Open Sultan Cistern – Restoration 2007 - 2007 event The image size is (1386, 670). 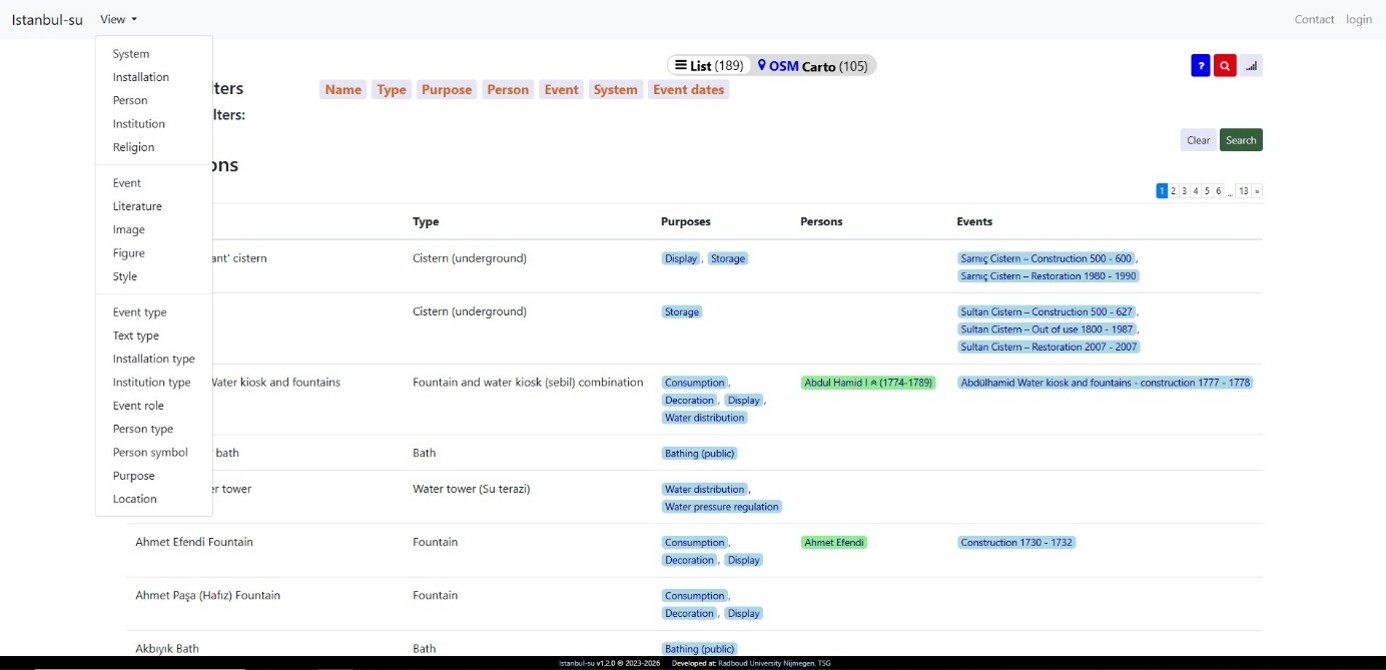point(1048,347)
